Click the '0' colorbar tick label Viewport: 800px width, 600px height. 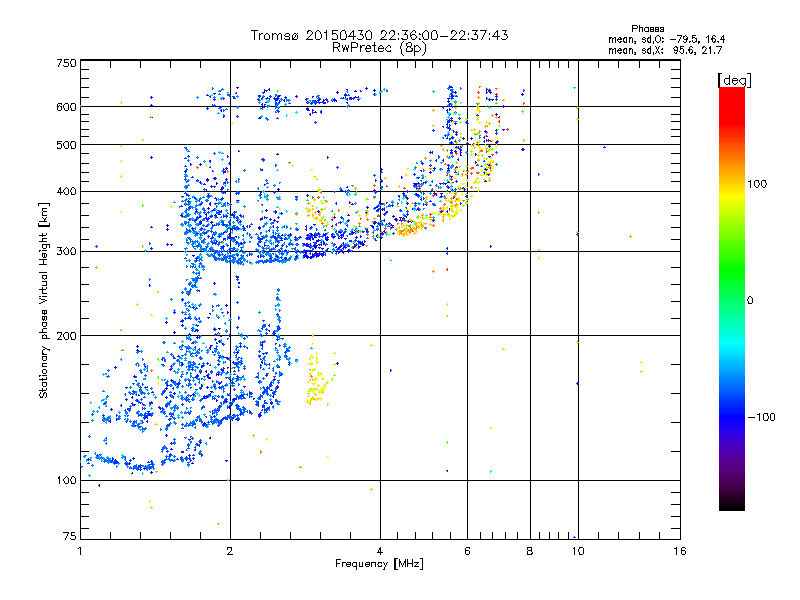(750, 301)
